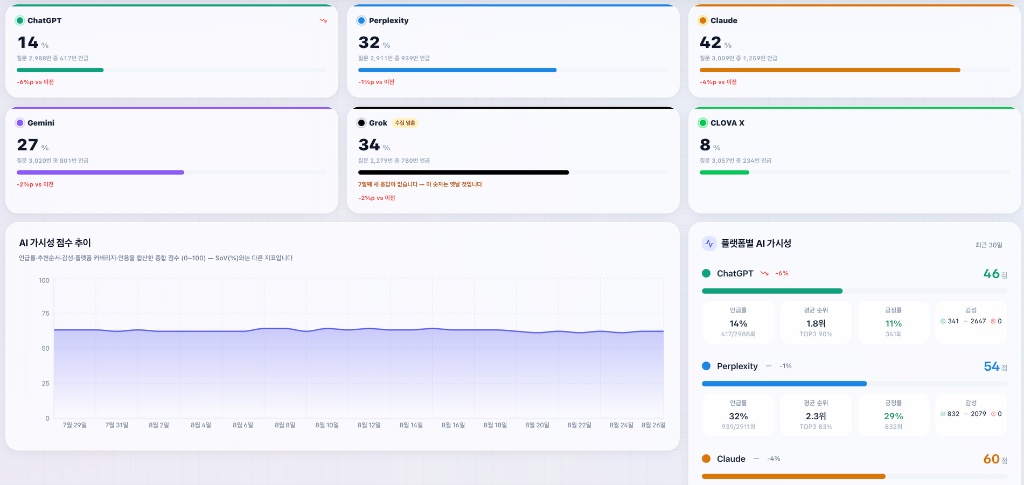Click the Claude row dot in platform panel
This screenshot has height=485, width=1024.
[706, 459]
